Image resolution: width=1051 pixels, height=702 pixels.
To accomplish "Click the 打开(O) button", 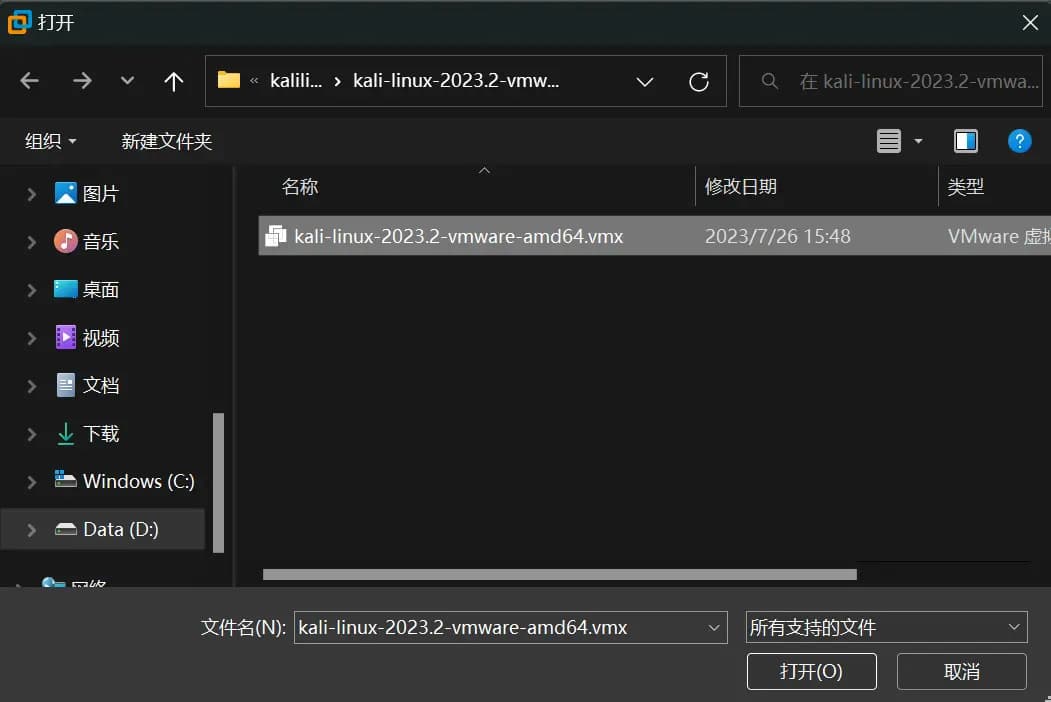I will tap(811, 671).
